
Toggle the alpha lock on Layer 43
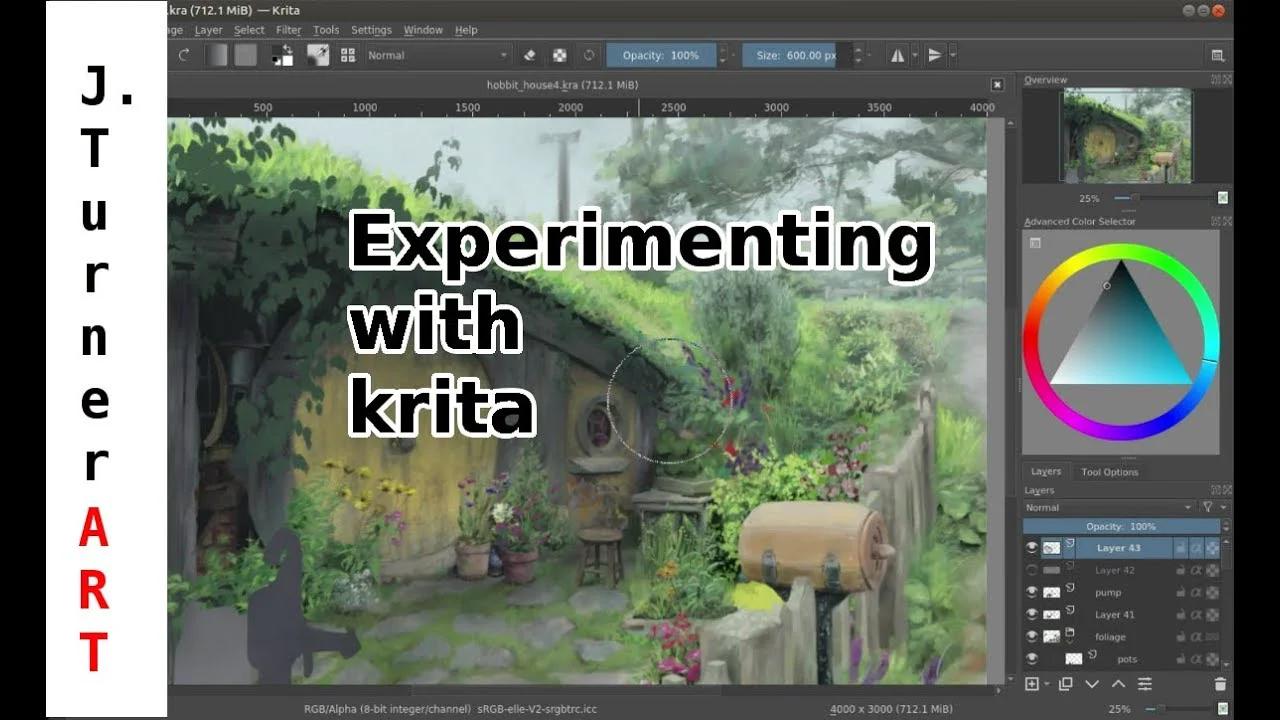coord(1197,548)
